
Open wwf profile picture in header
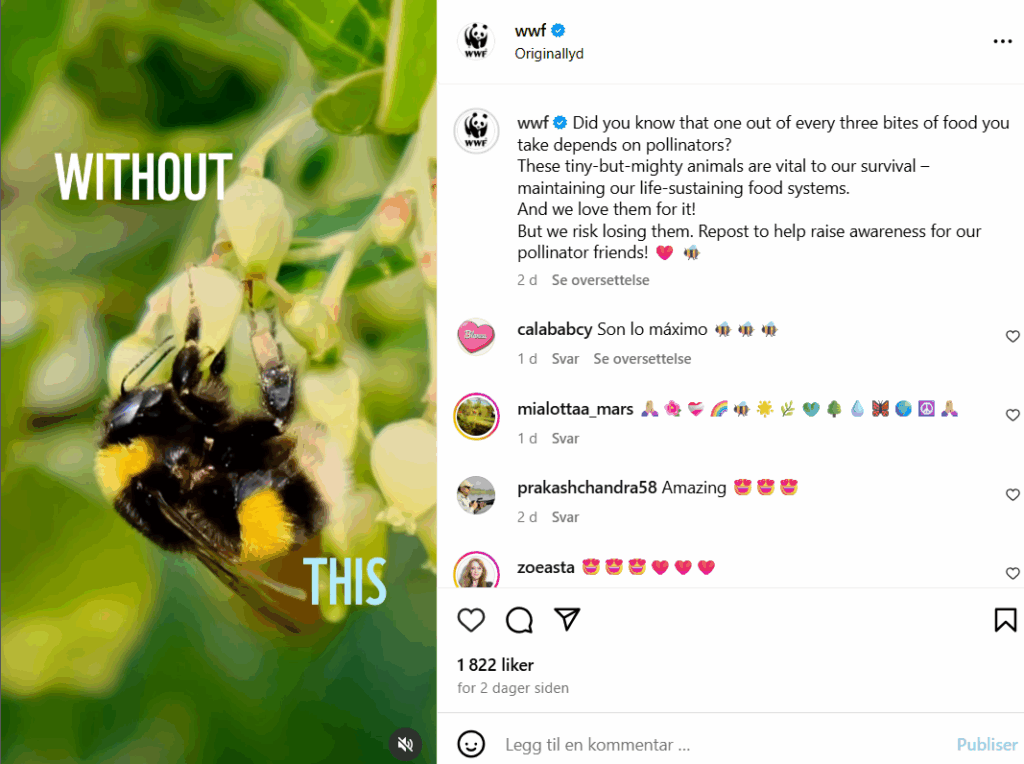(x=476, y=40)
